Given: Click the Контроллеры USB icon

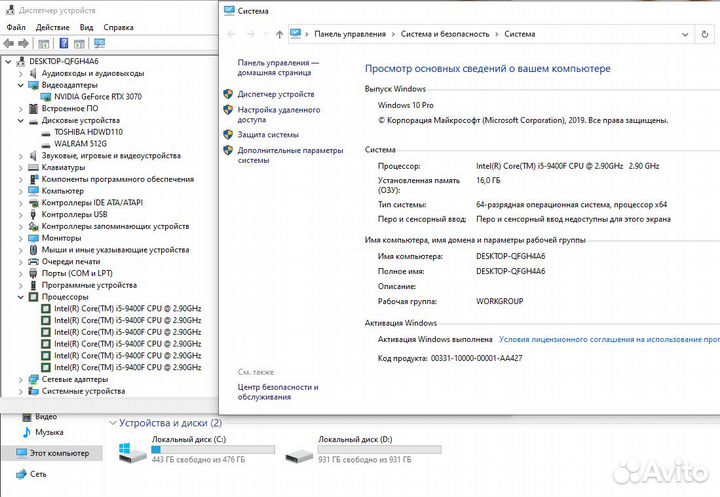Looking at the screenshot, I should 33,215.
